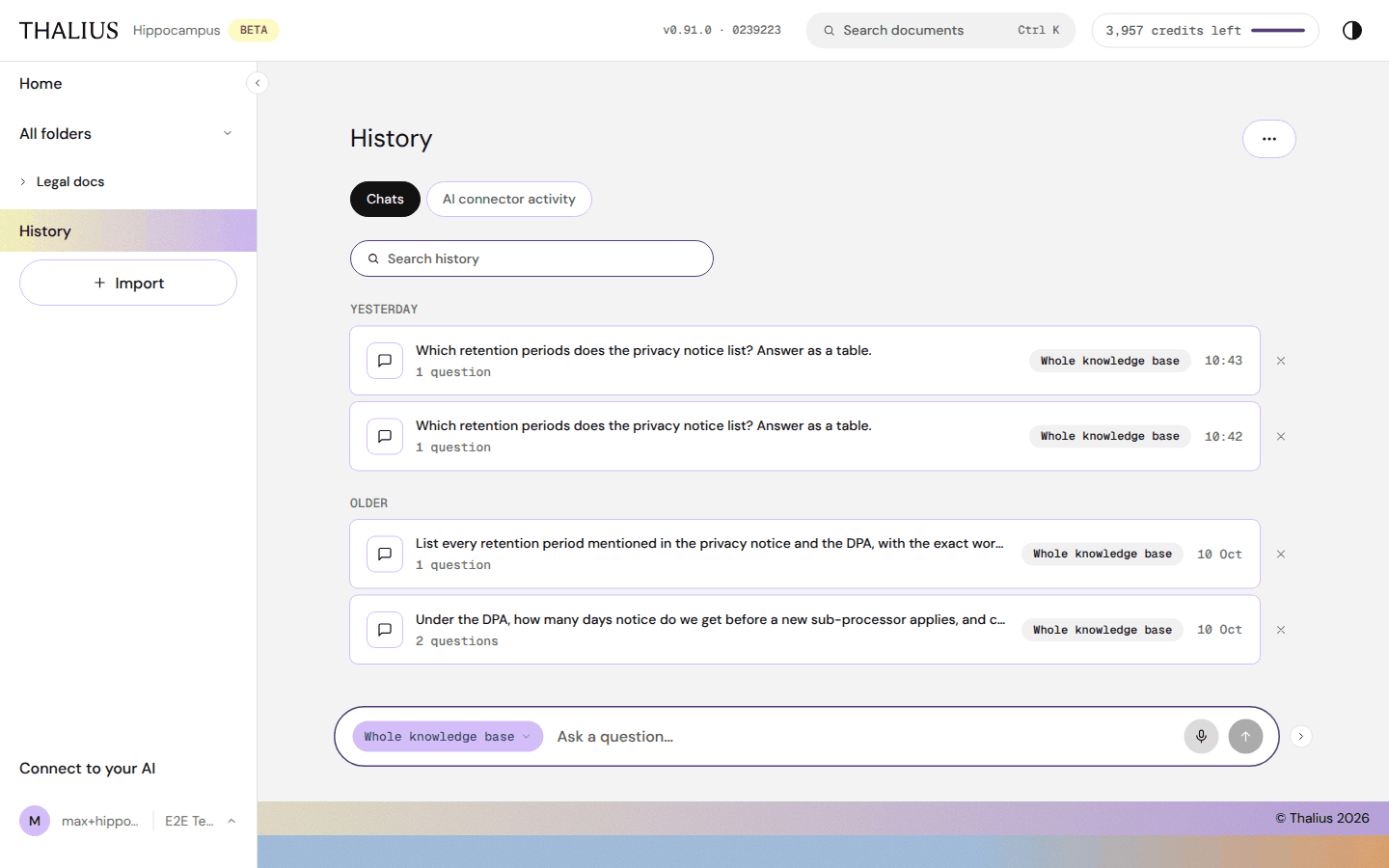Click the THALIUS logo
The image size is (1389, 868).
(x=68, y=31)
